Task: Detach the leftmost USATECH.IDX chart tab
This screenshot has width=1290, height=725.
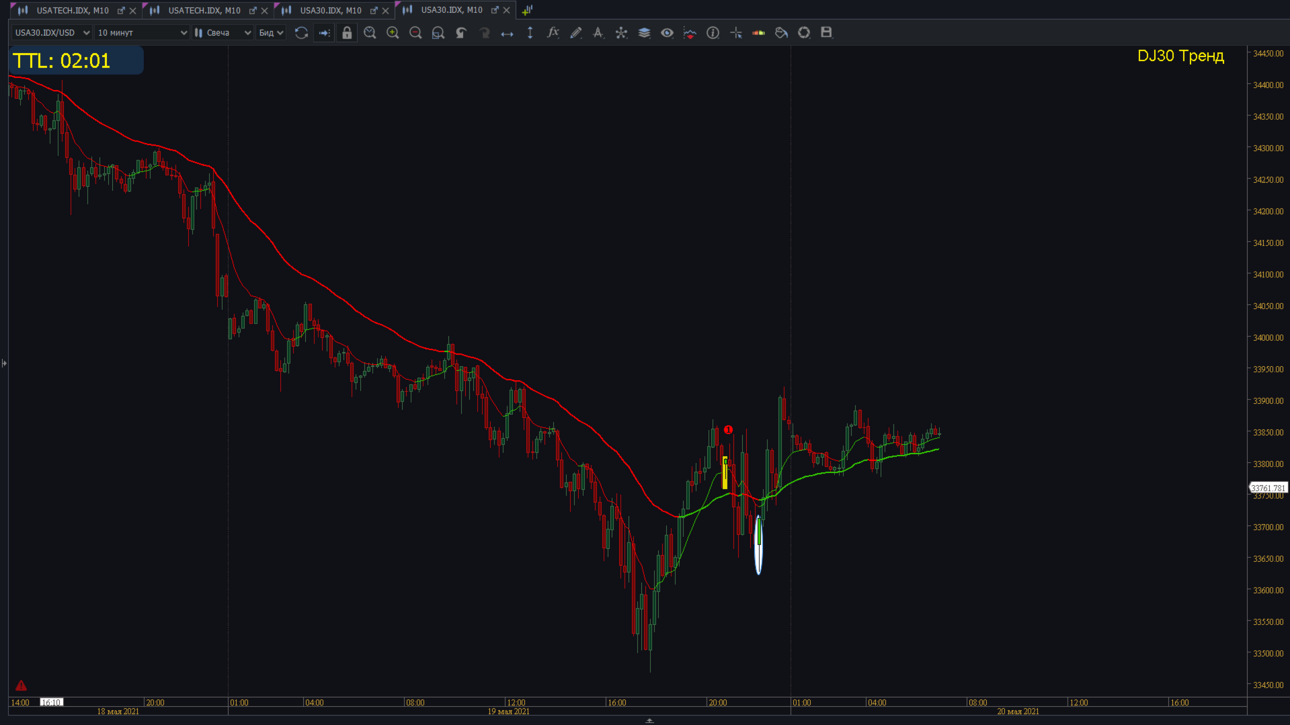Action: (x=121, y=11)
